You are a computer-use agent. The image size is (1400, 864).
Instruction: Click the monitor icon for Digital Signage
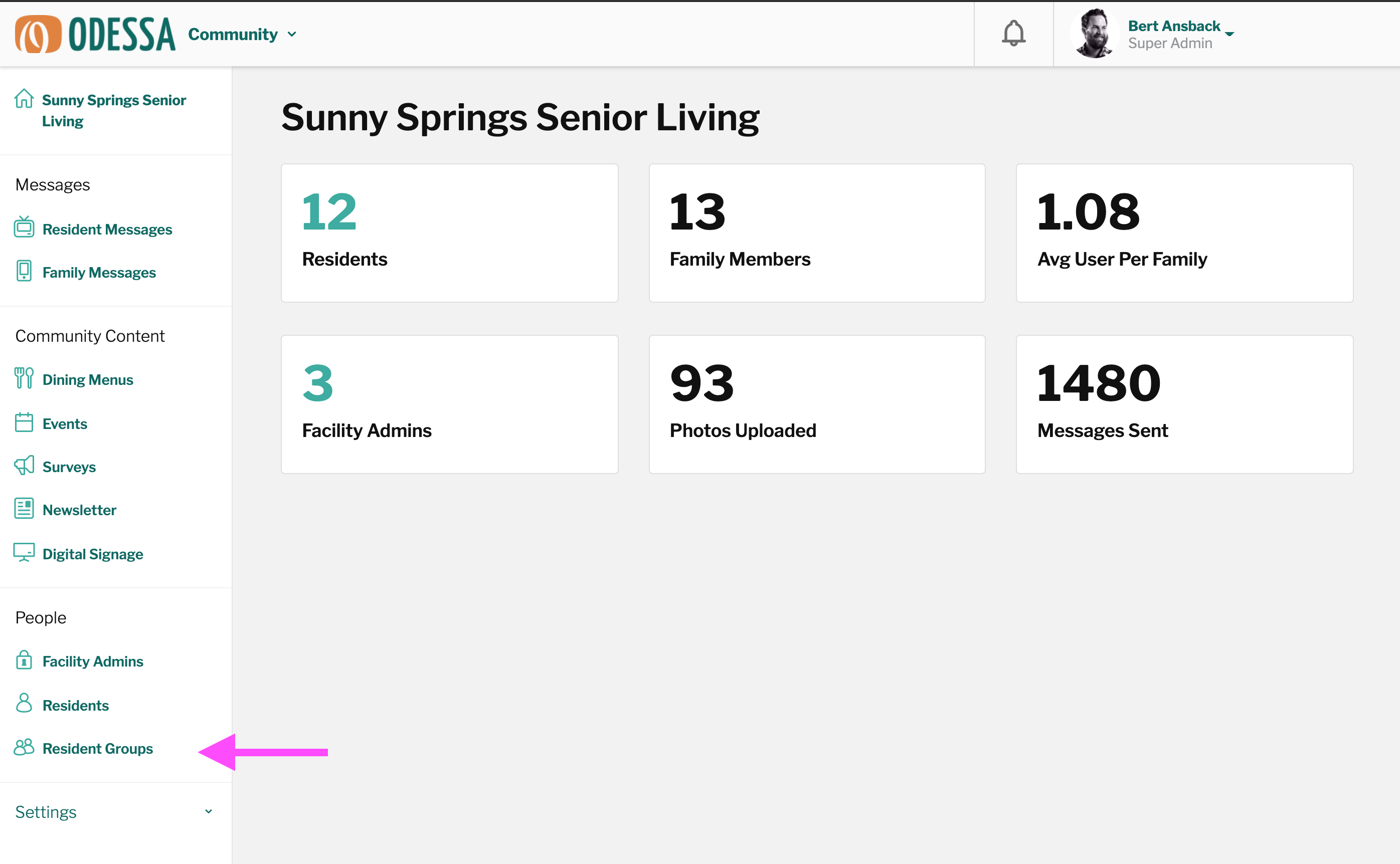pos(24,553)
